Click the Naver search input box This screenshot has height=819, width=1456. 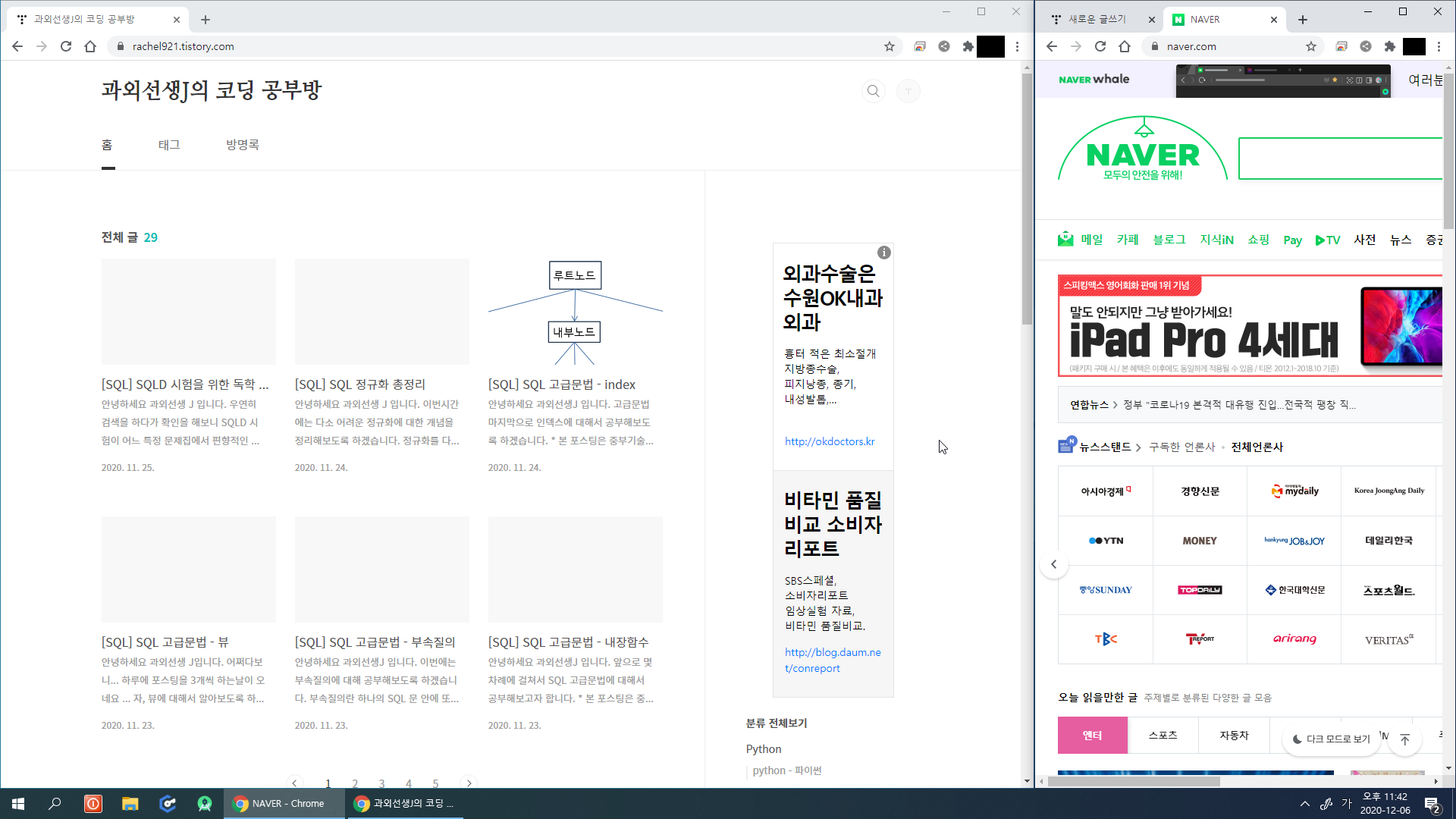pyautogui.click(x=1340, y=158)
